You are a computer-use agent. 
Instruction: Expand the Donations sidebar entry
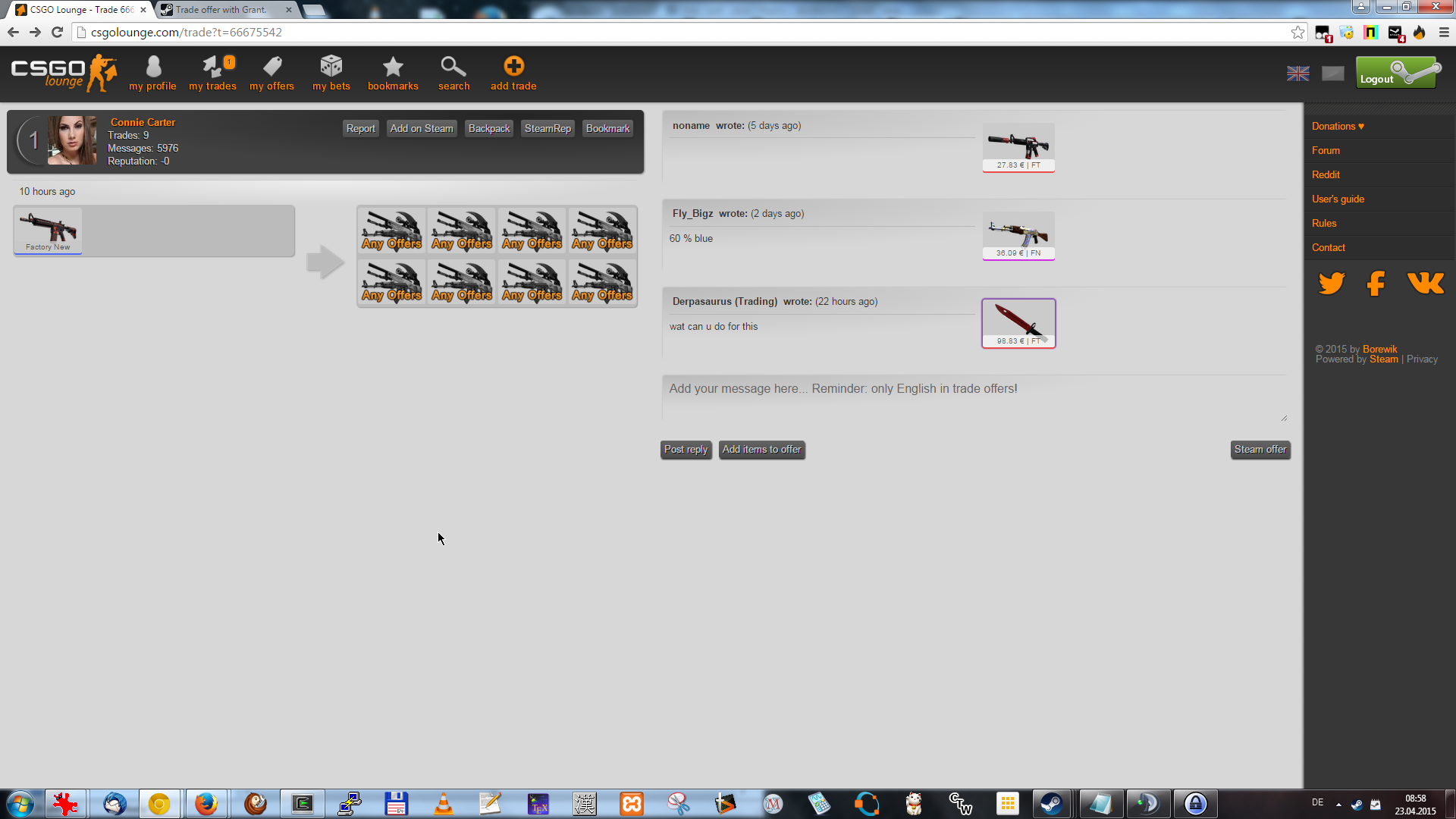(x=1338, y=127)
